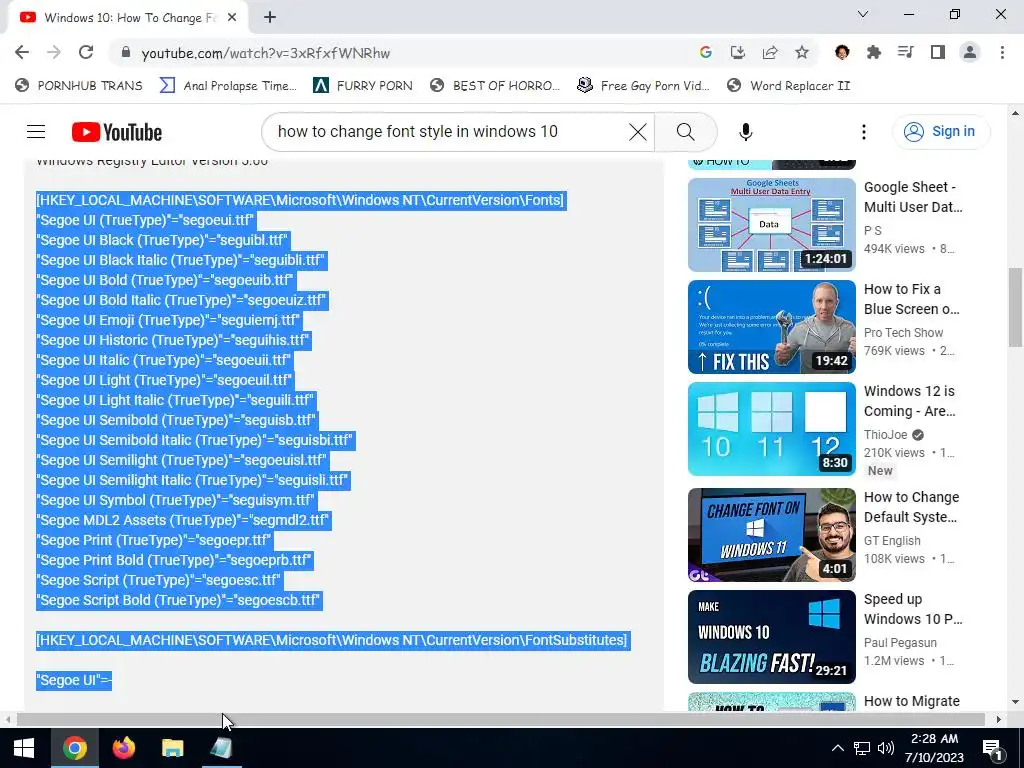Image resolution: width=1024 pixels, height=768 pixels.
Task: Bookmark this page with the star icon
Action: [802, 52]
